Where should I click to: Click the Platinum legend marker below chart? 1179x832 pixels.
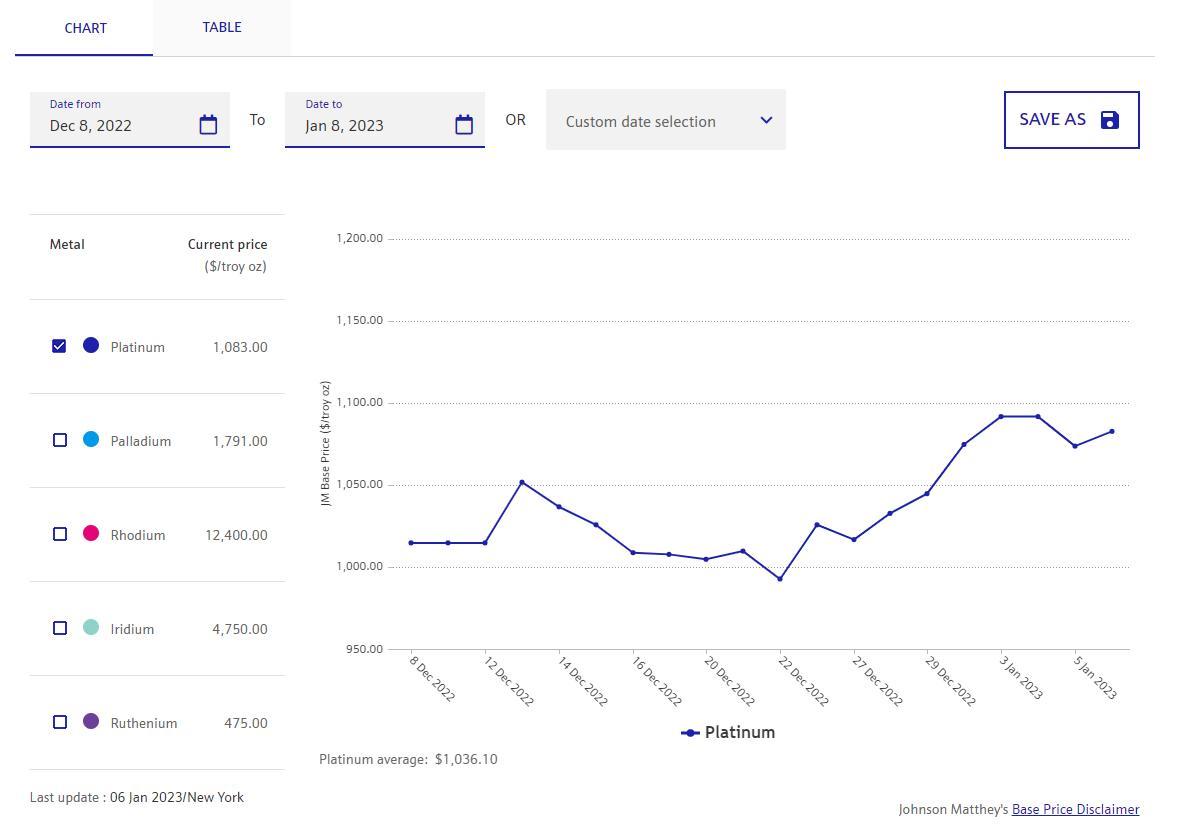[690, 733]
